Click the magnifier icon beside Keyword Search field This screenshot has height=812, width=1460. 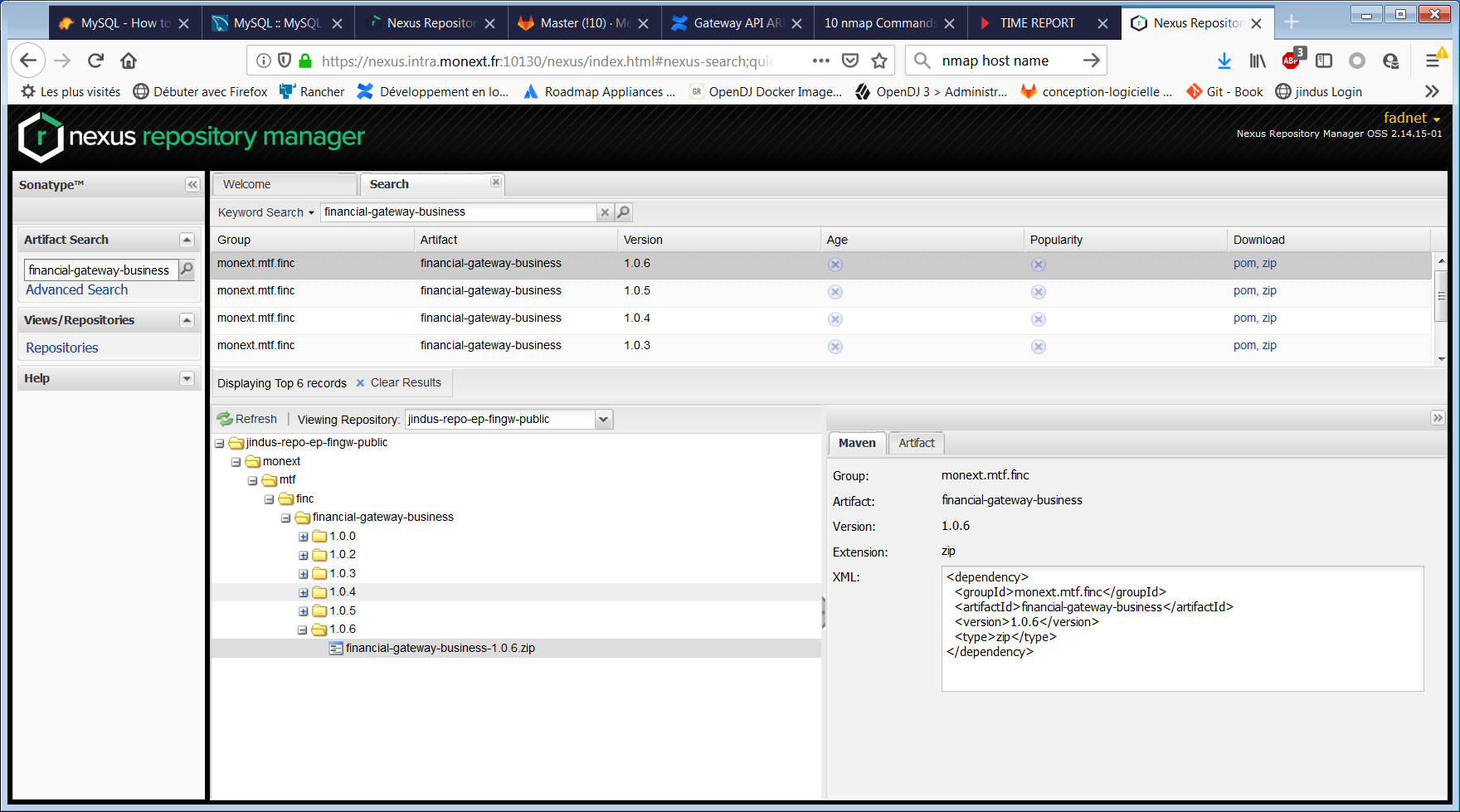(x=624, y=212)
